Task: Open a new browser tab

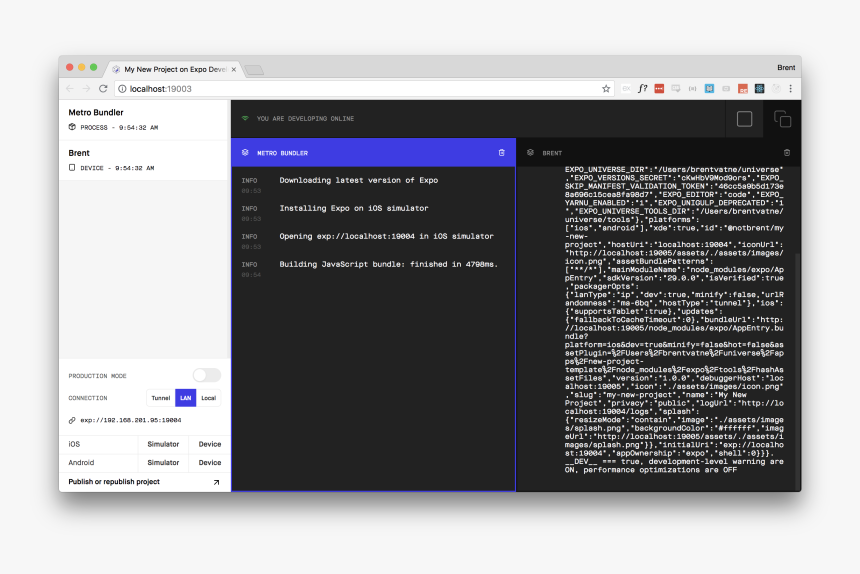Action: coord(254,70)
